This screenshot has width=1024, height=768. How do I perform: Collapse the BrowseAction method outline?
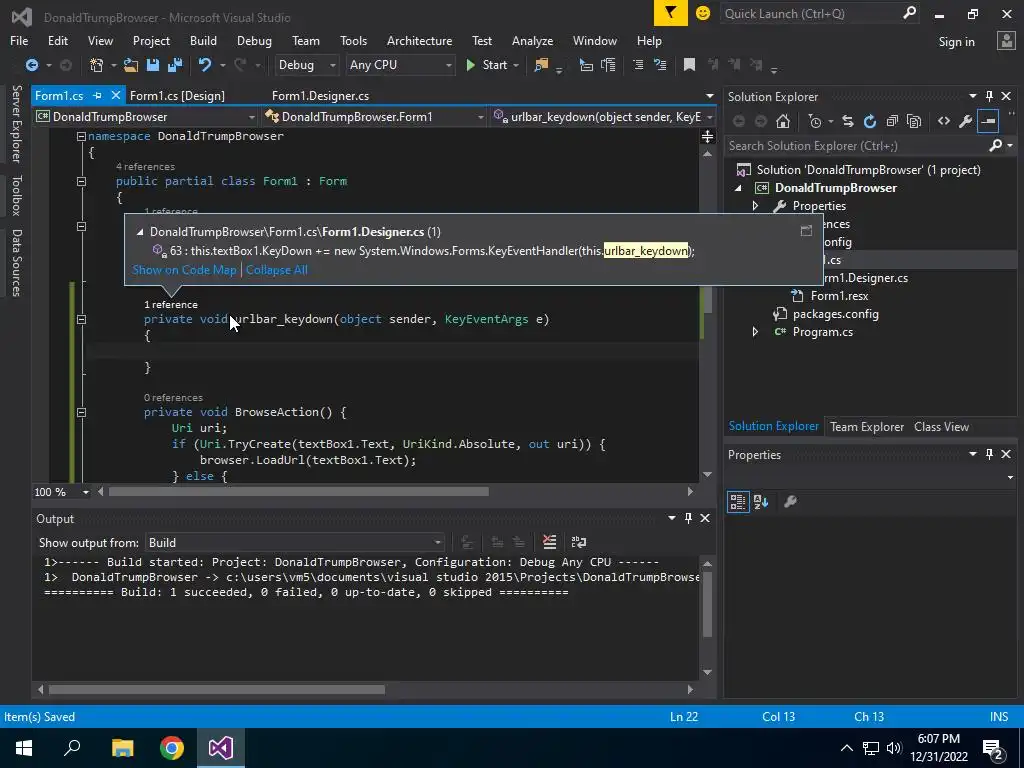82,412
